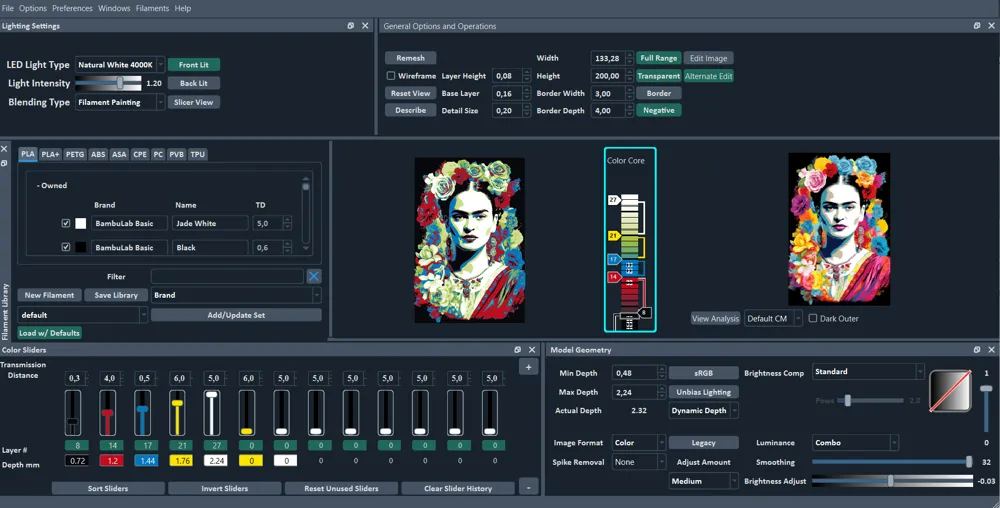Open the Brightness Comp Standard dropdown
Screen dimensions: 1000x508
869,372
